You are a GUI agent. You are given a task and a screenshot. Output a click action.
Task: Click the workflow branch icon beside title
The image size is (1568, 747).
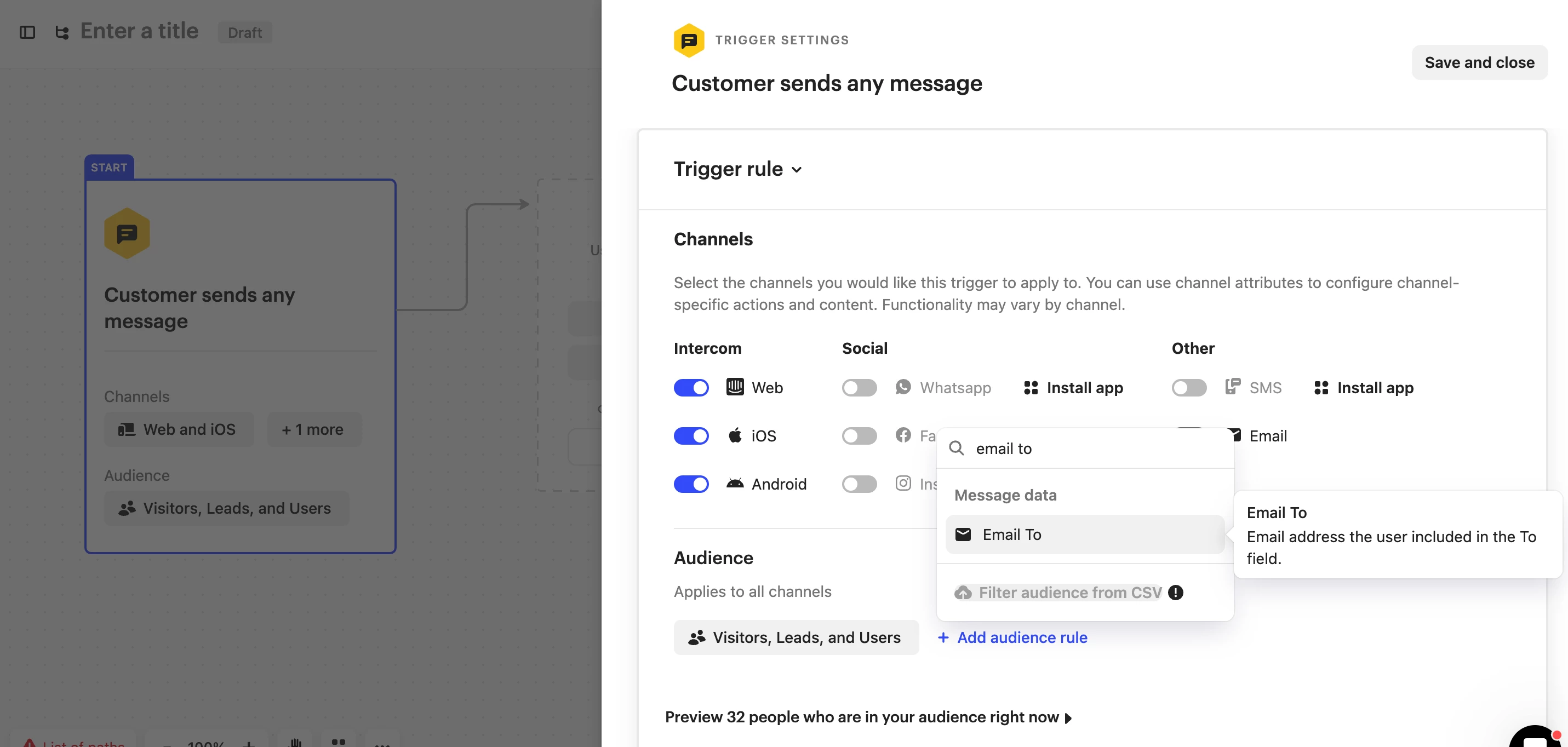coord(62,32)
